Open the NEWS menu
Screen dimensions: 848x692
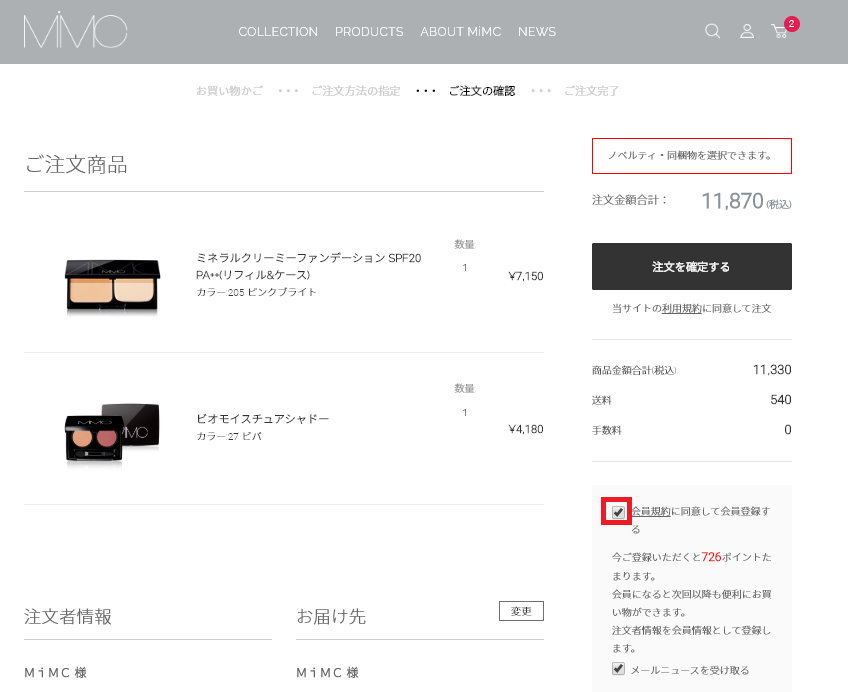(536, 32)
